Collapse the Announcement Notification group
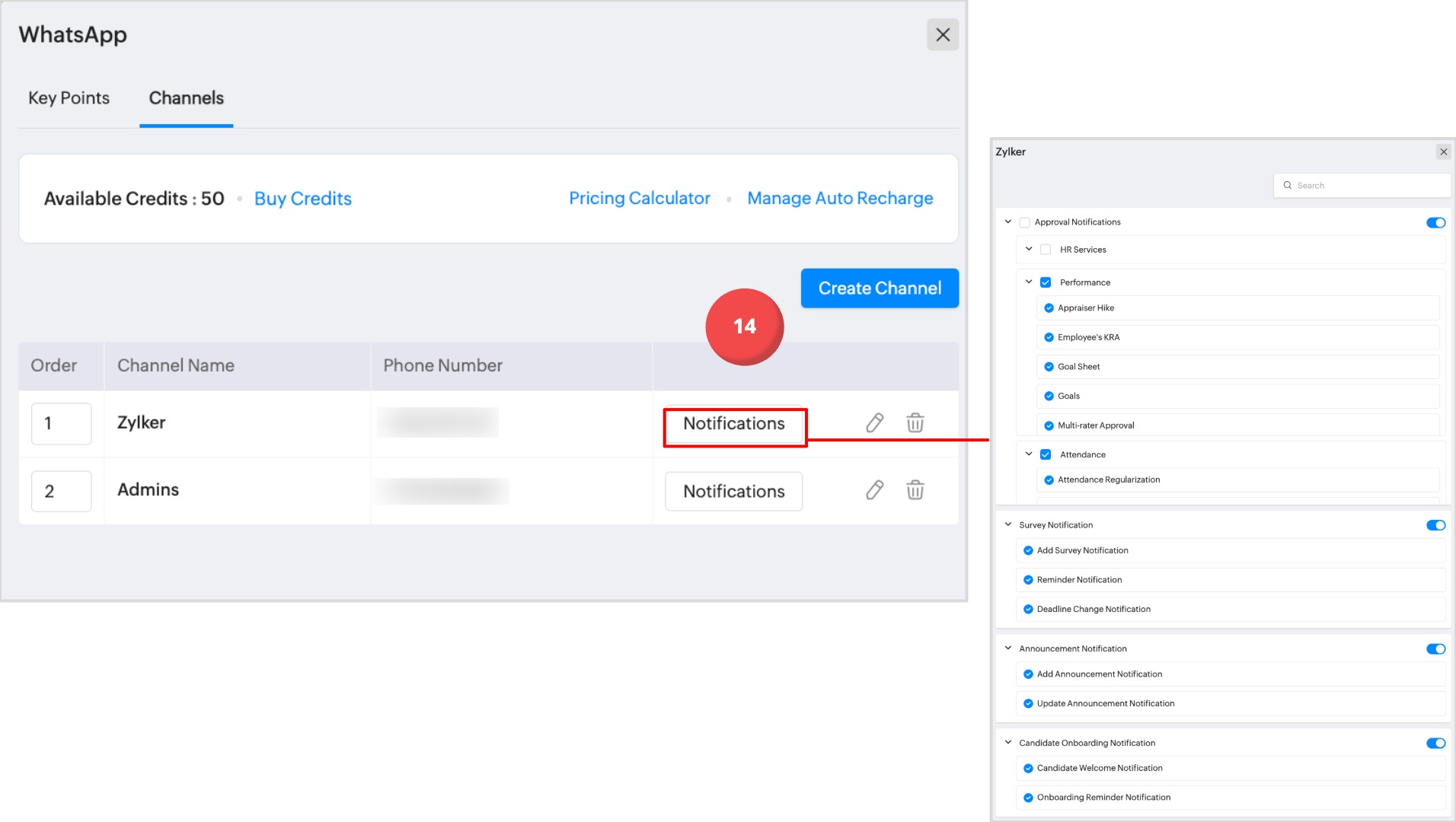1456x822 pixels. [x=1008, y=648]
